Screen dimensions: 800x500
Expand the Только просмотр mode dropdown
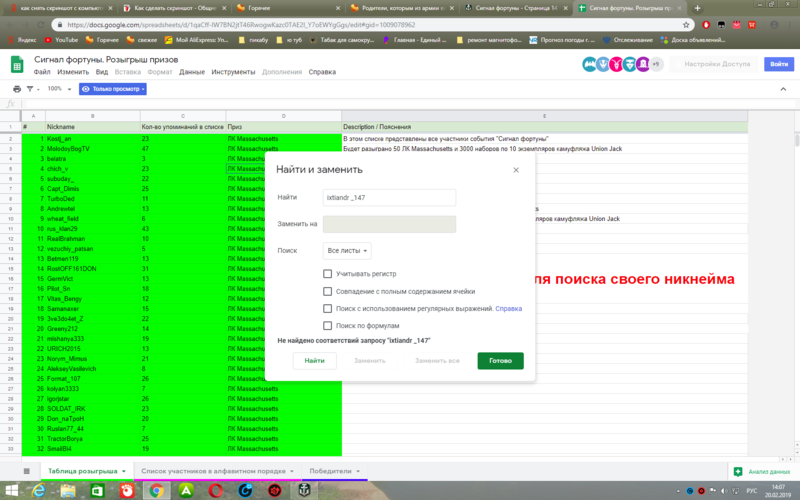[113, 89]
